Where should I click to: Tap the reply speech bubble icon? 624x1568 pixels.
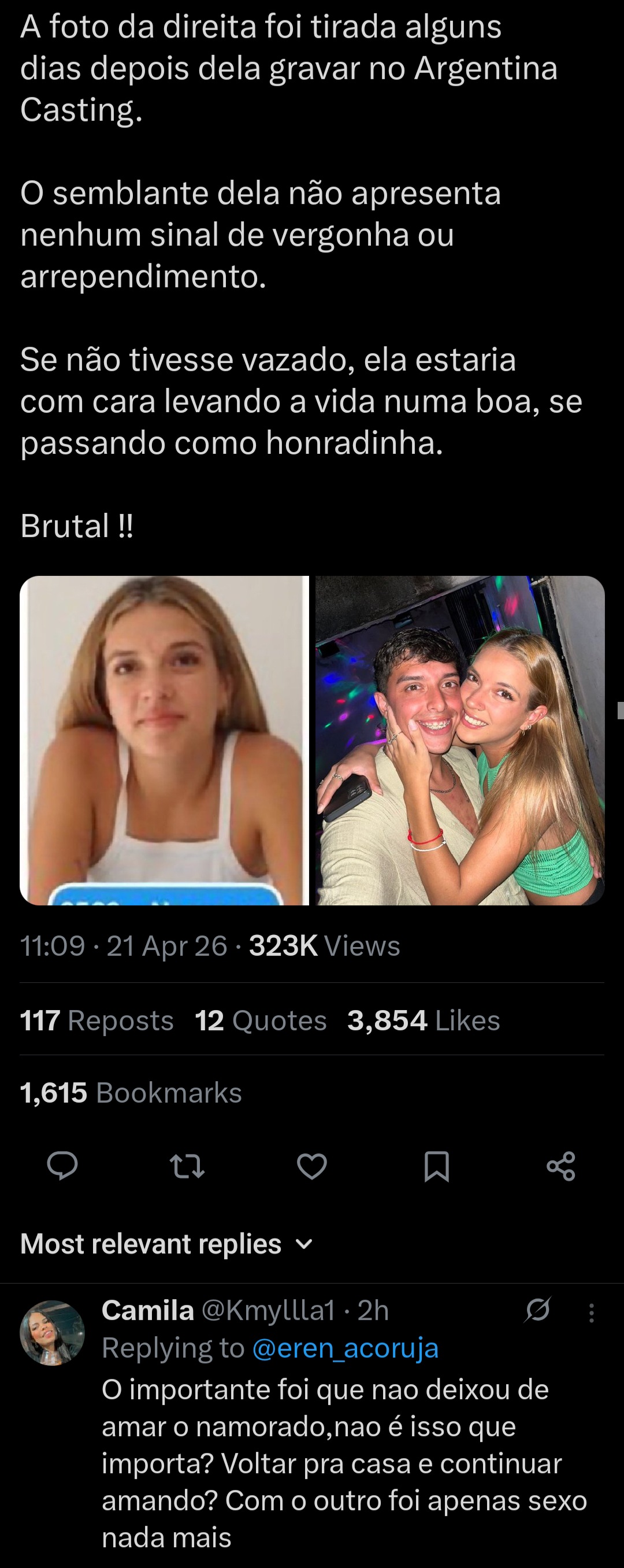tap(62, 1166)
